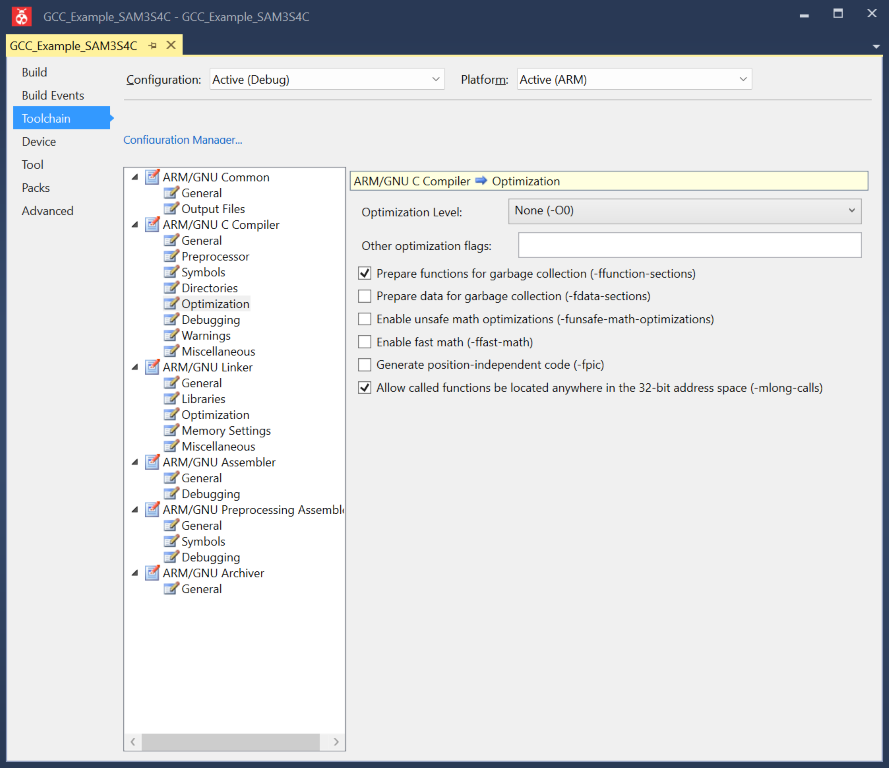
Task: Click the ARM/GNU Common node icon
Action: point(153,177)
